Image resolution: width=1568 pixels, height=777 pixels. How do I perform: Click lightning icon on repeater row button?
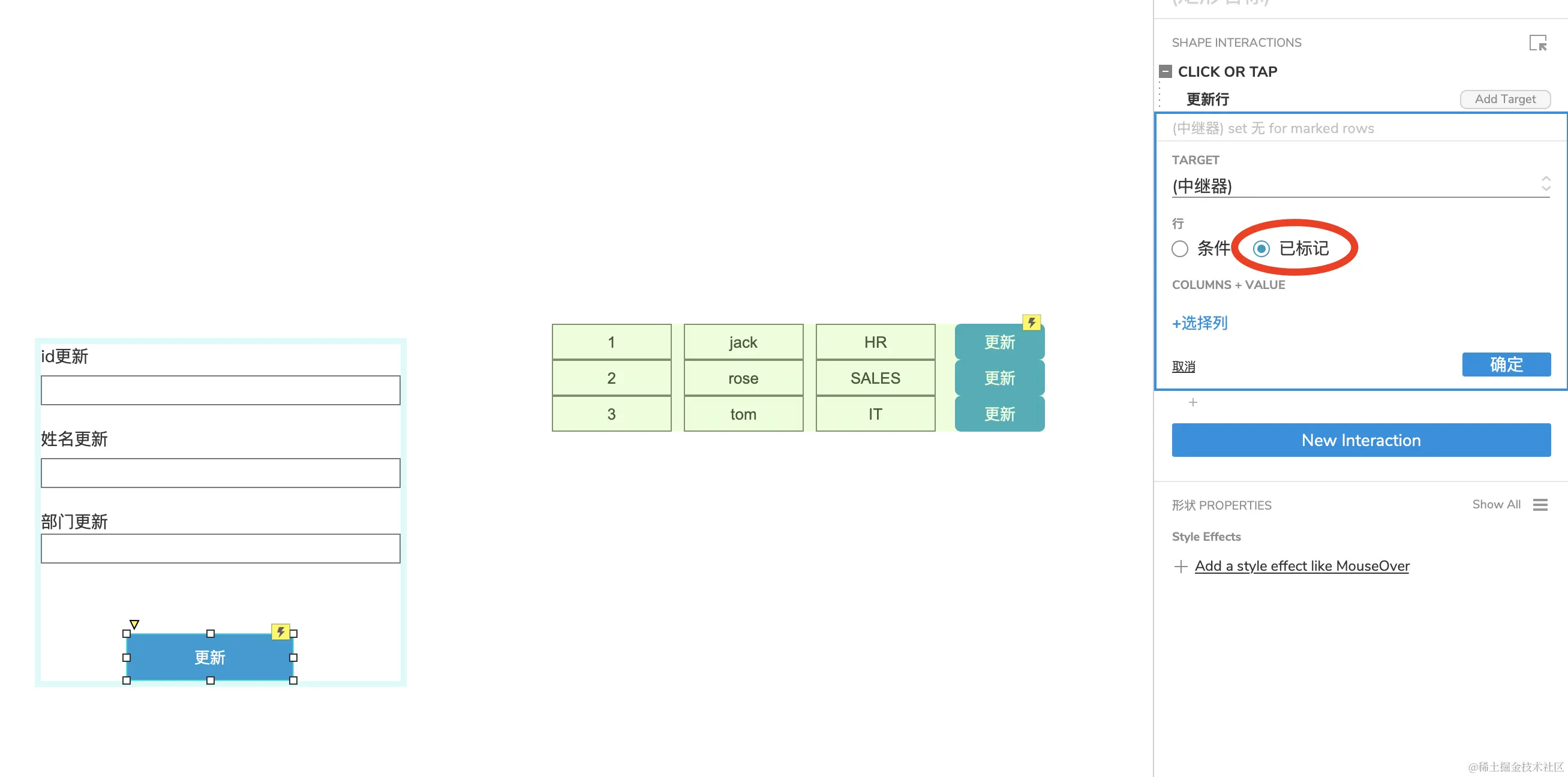[x=1031, y=323]
